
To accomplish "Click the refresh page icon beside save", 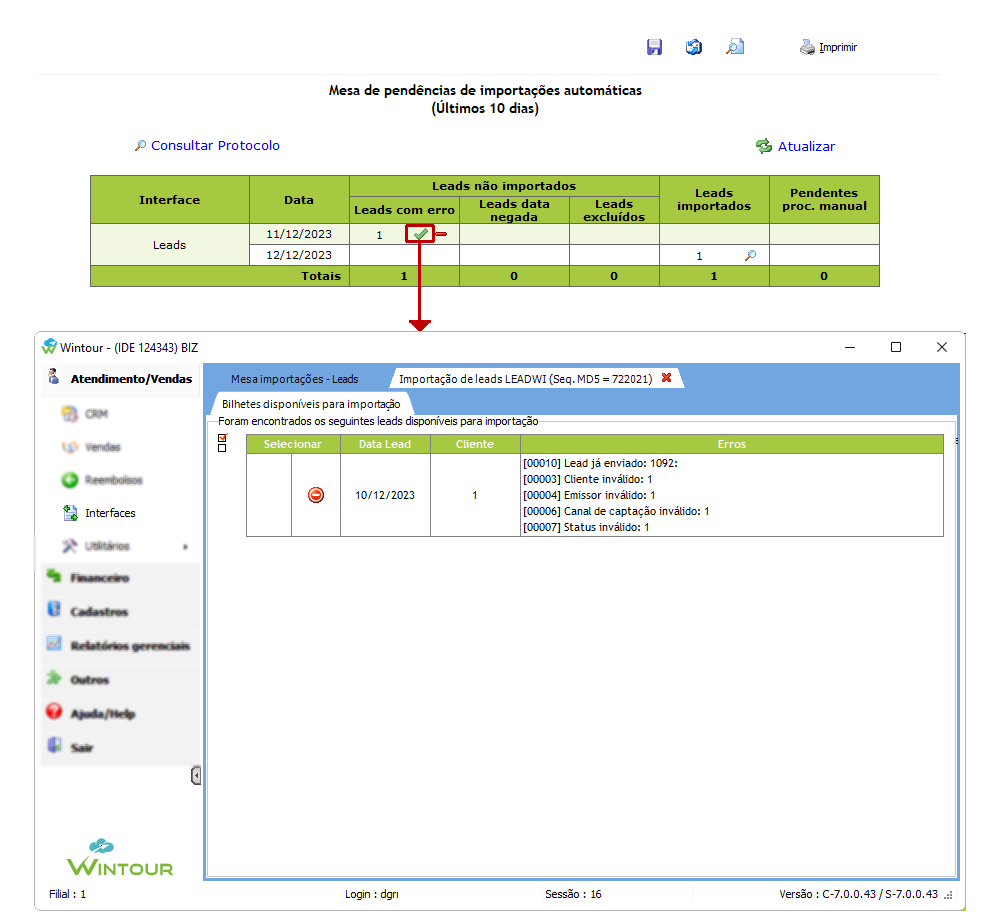I will click(694, 47).
